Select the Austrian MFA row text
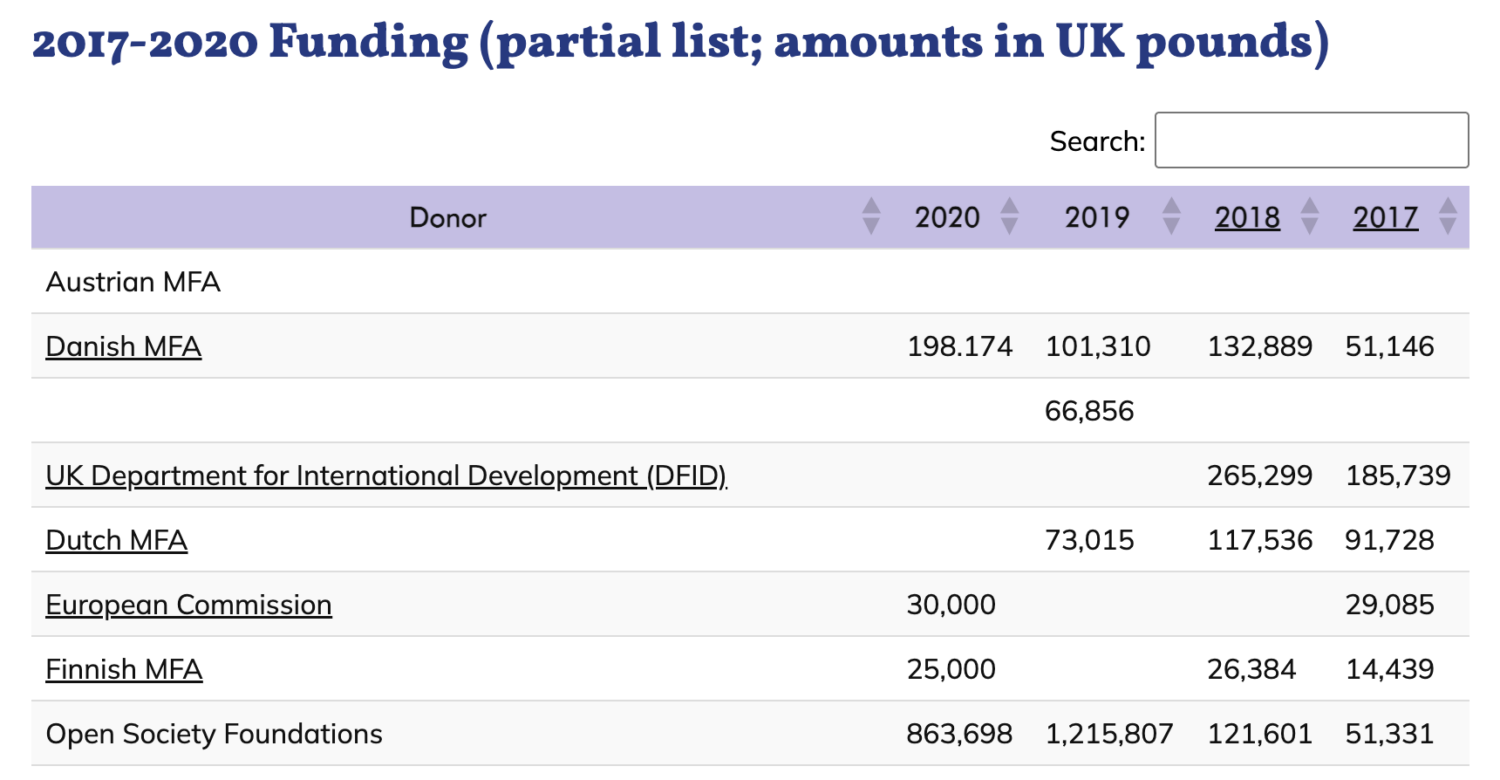 point(133,282)
